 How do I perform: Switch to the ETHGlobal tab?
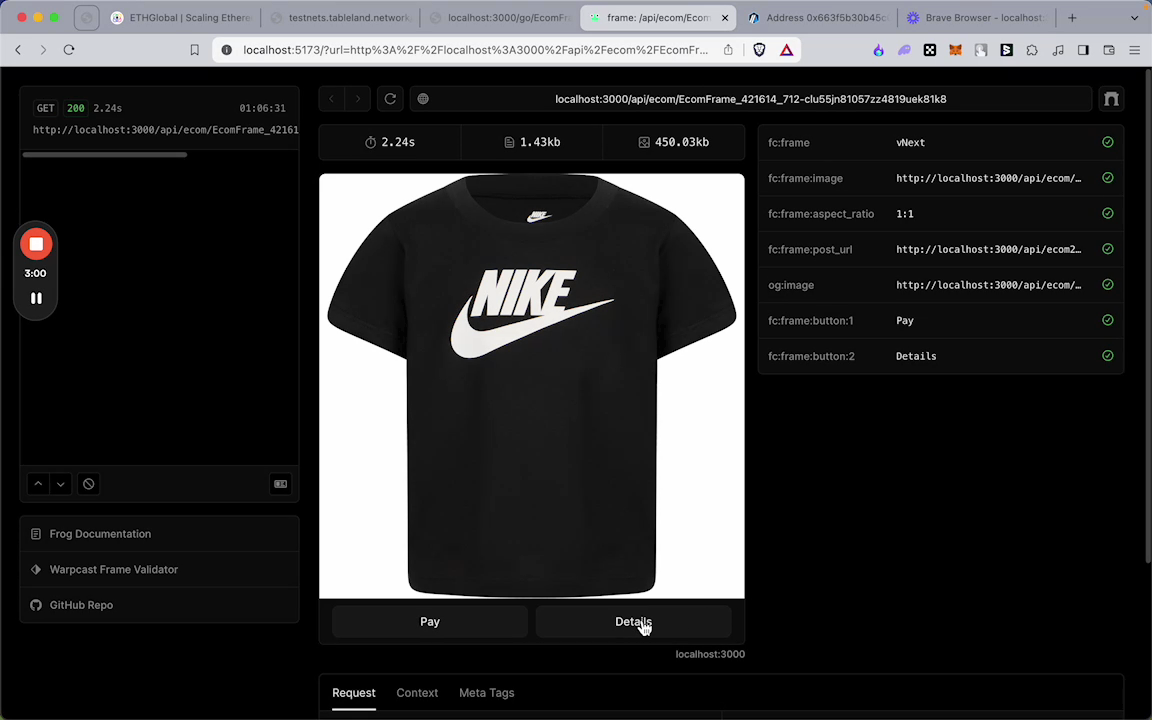(x=181, y=18)
